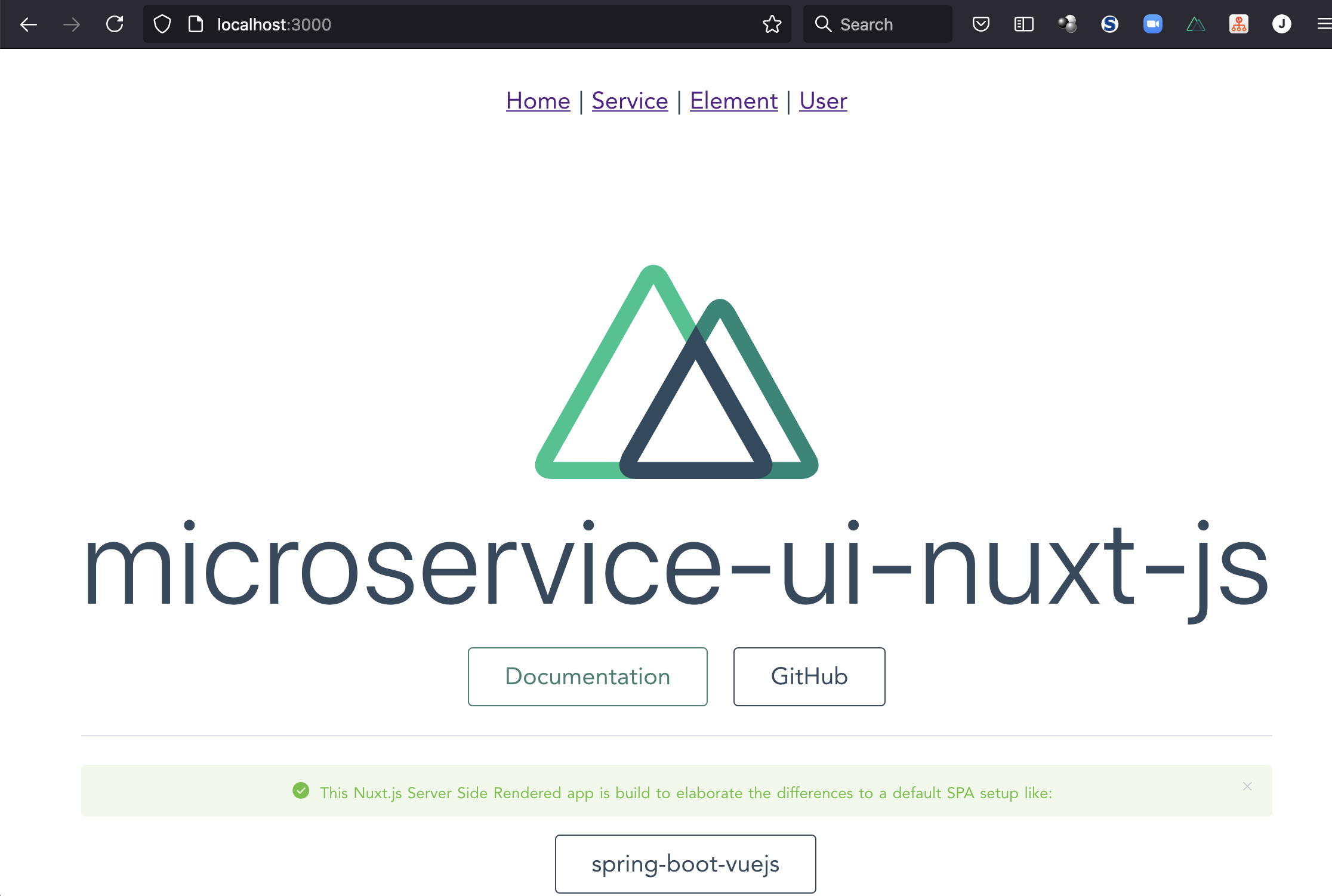1332x896 pixels.
Task: Open the J profile account icon
Action: coord(1281,24)
